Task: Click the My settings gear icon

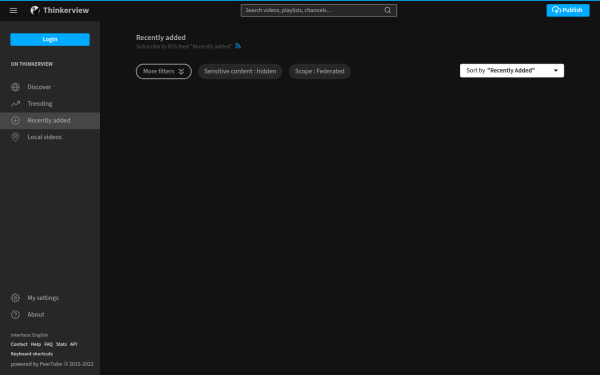Action: click(15, 298)
